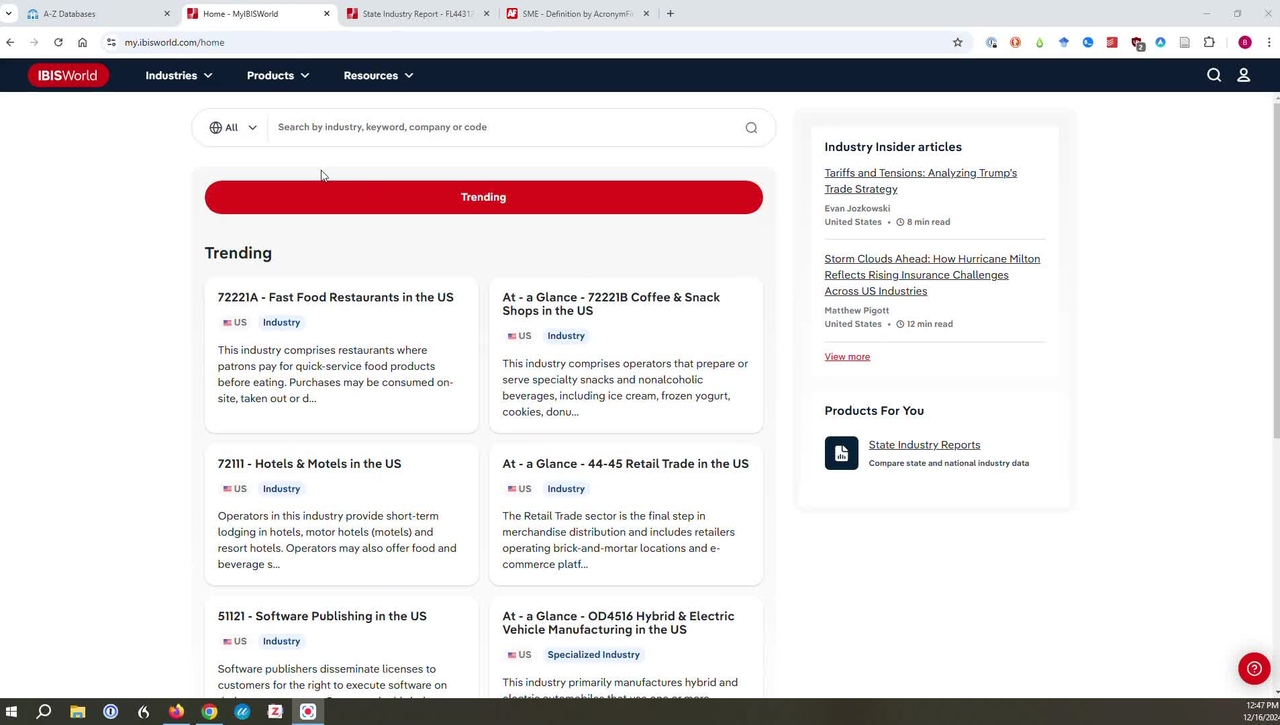Viewport: 1280px width, 725px height.
Task: Click the View more link
Action: (x=847, y=357)
